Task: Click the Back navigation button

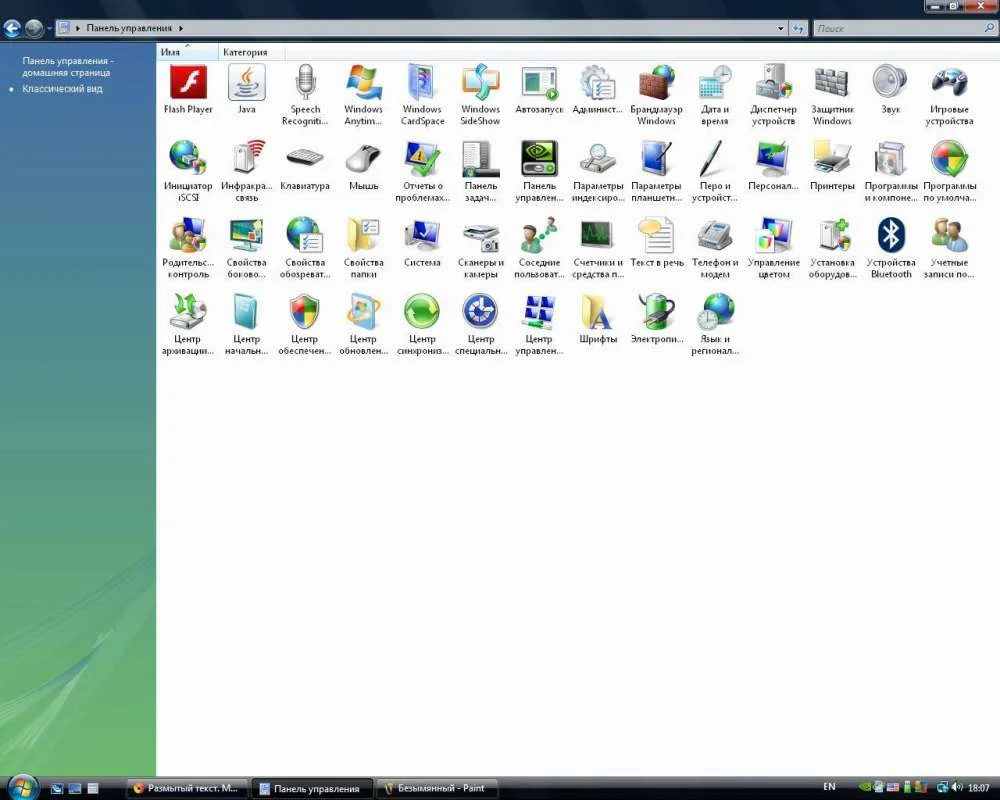Action: point(12,28)
